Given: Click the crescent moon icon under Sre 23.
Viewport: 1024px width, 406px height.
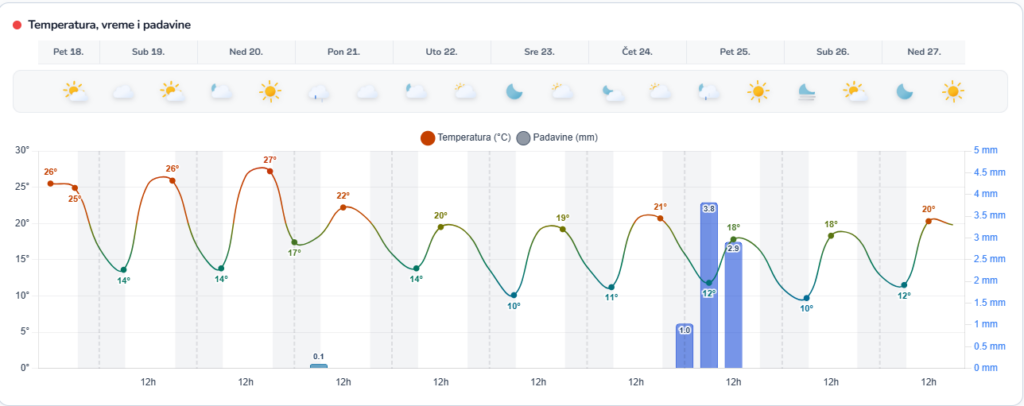Looking at the screenshot, I should pyautogui.click(x=514, y=91).
